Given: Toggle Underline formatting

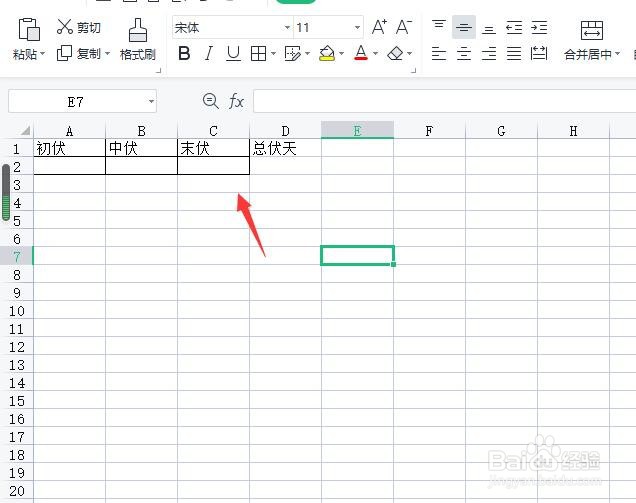Looking at the screenshot, I should 233,53.
